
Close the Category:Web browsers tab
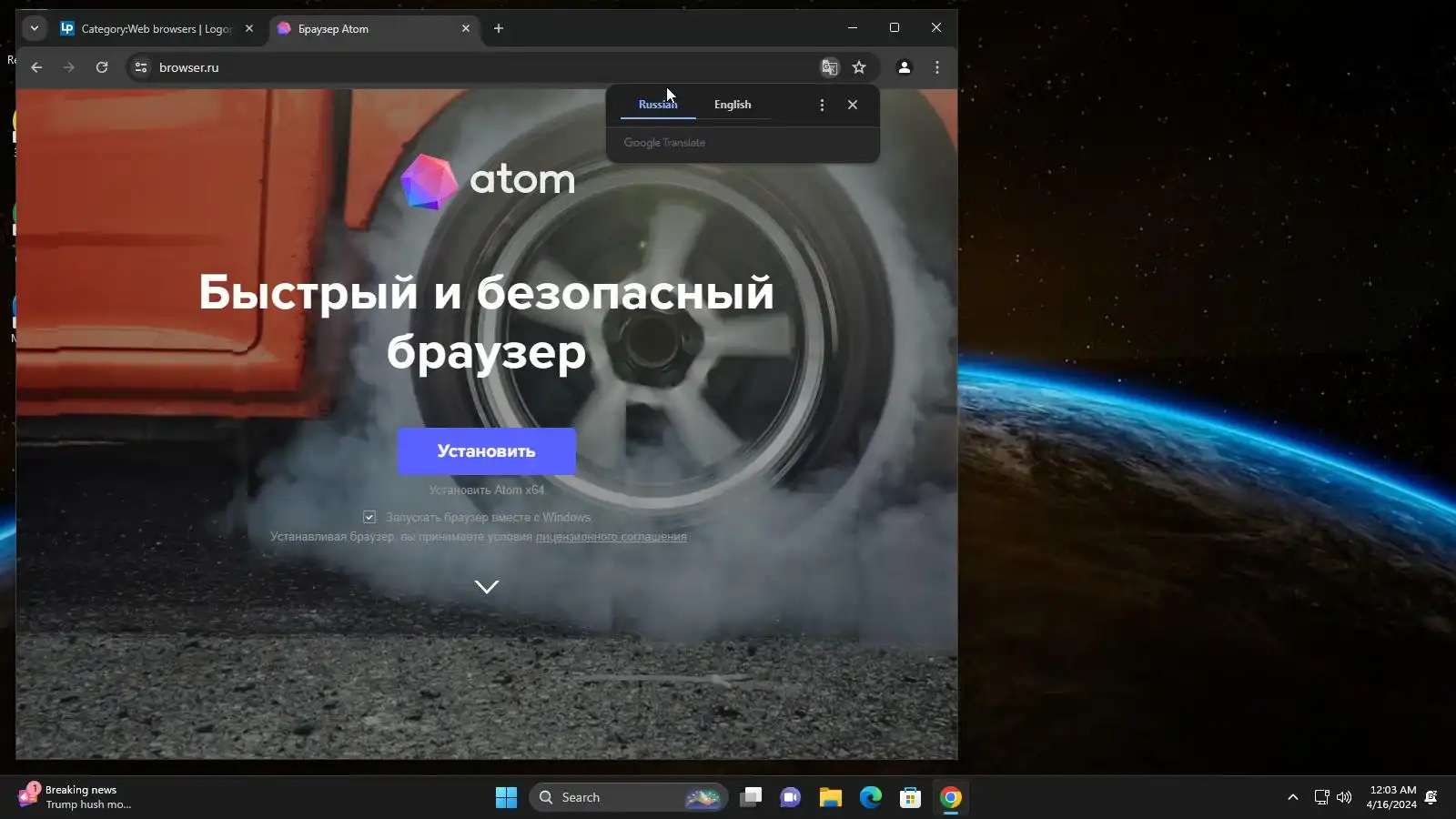249,28
